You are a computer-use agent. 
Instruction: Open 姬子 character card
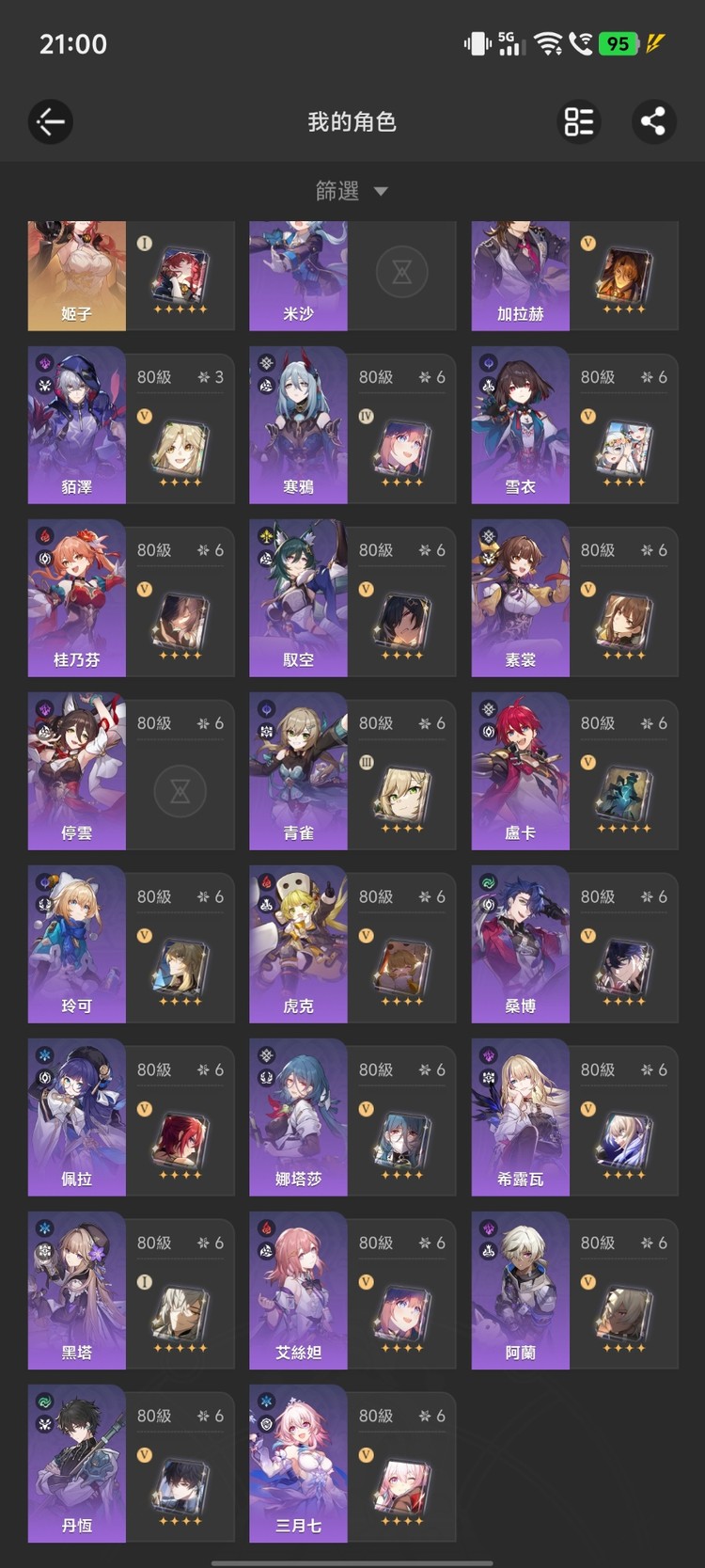click(x=131, y=276)
